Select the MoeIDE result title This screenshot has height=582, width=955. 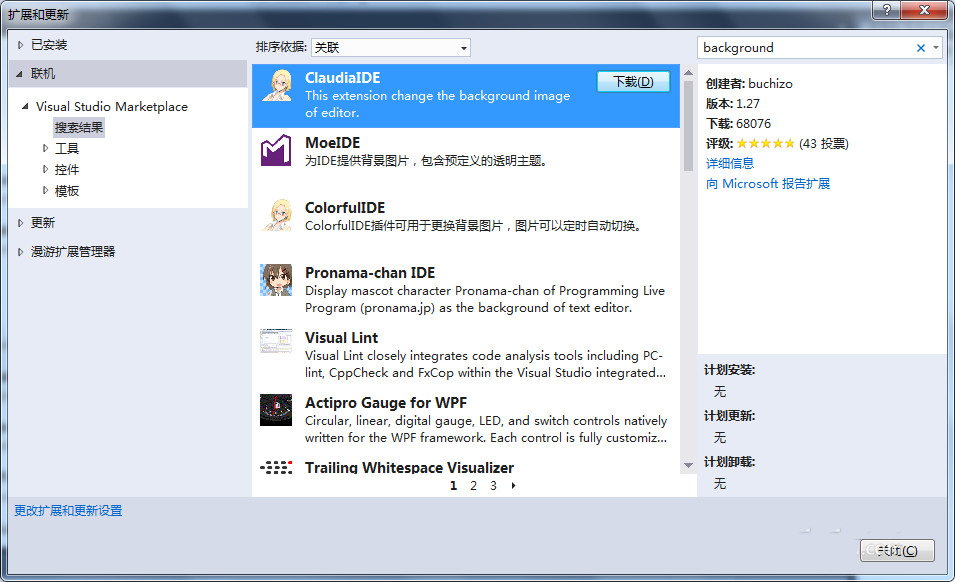(333, 143)
